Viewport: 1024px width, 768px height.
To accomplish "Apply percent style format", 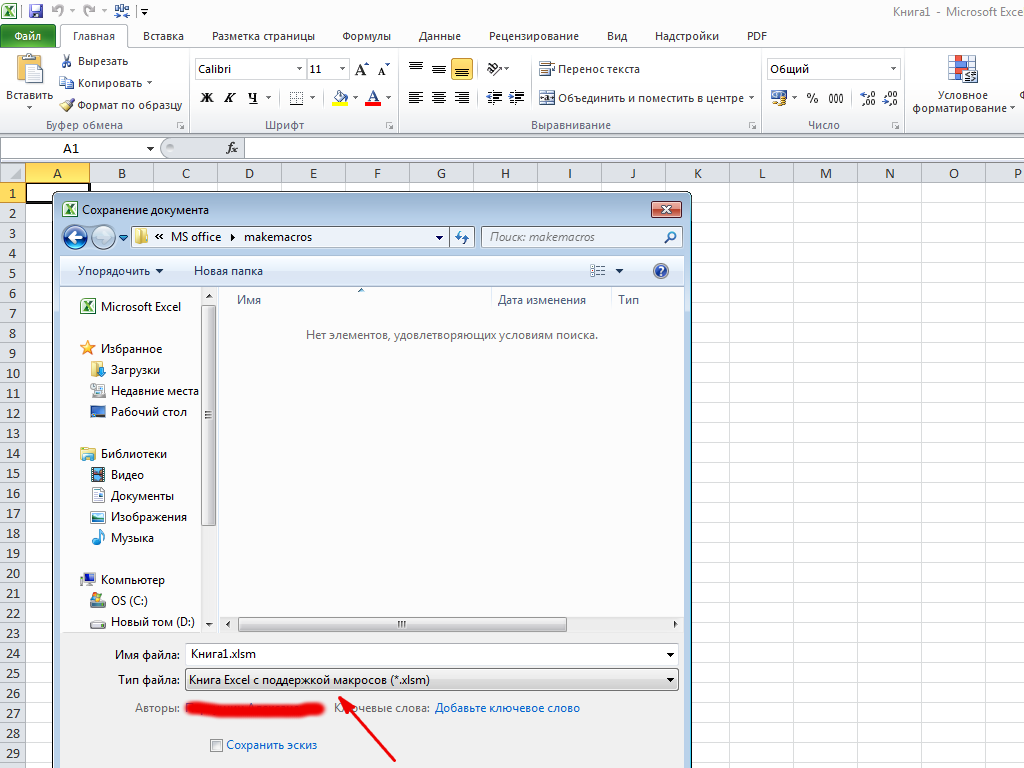I will tap(812, 98).
